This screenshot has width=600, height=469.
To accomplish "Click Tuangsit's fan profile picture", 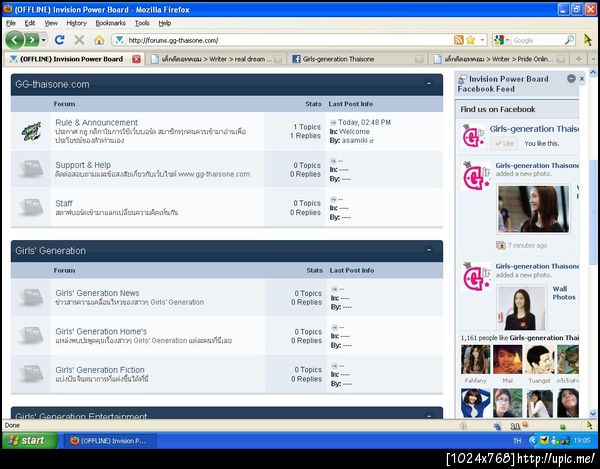I will click(539, 360).
